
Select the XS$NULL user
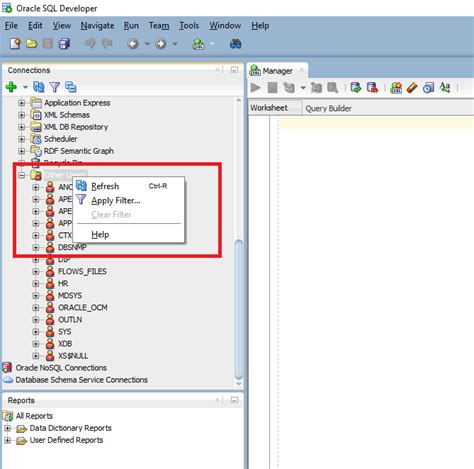pyautogui.click(x=73, y=356)
